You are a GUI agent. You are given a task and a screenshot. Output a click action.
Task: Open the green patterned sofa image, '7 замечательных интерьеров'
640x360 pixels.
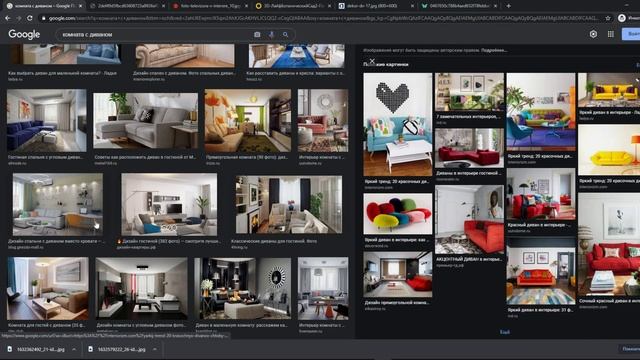click(x=469, y=92)
